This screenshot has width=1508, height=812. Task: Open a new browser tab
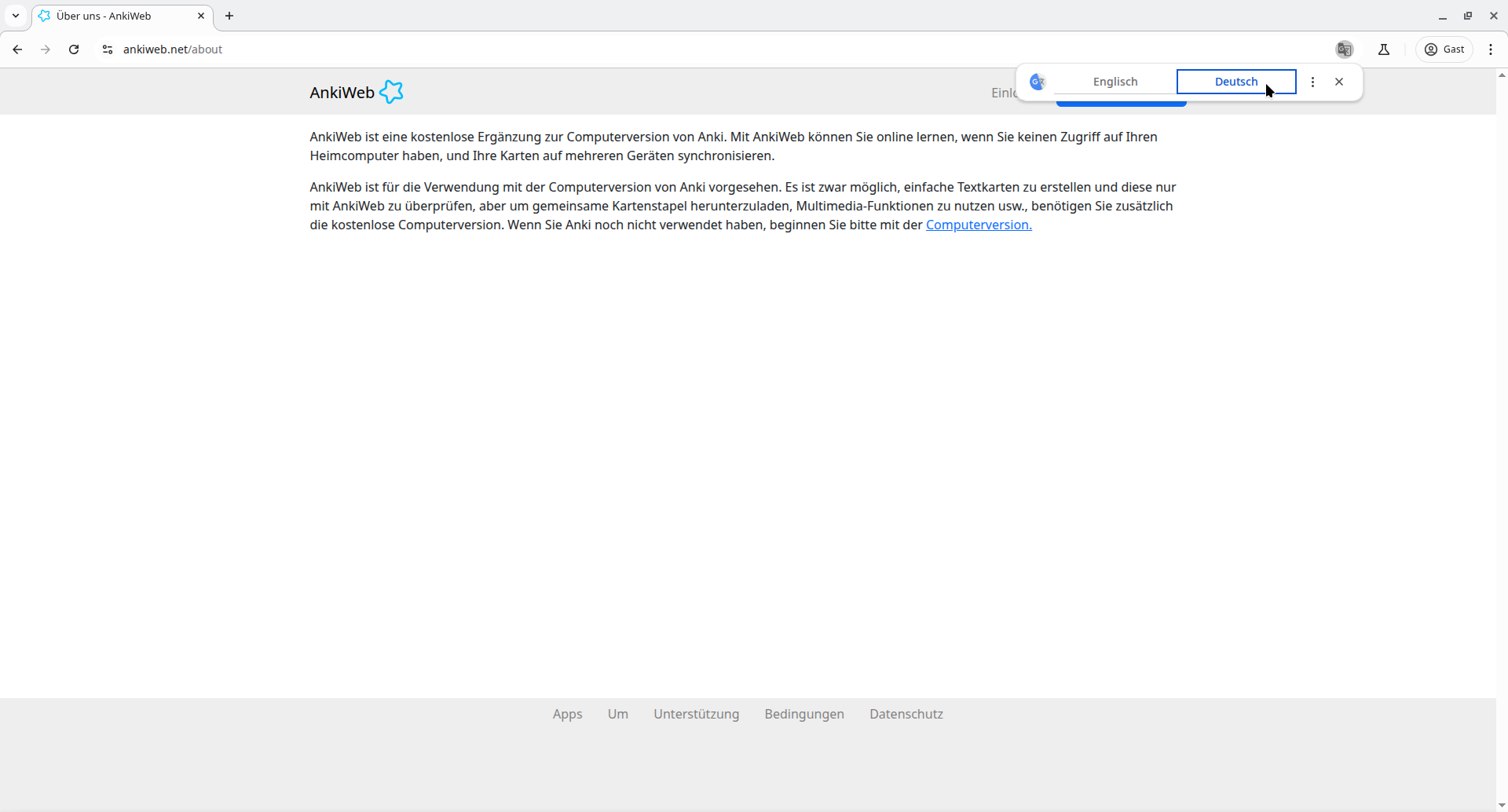[229, 16]
